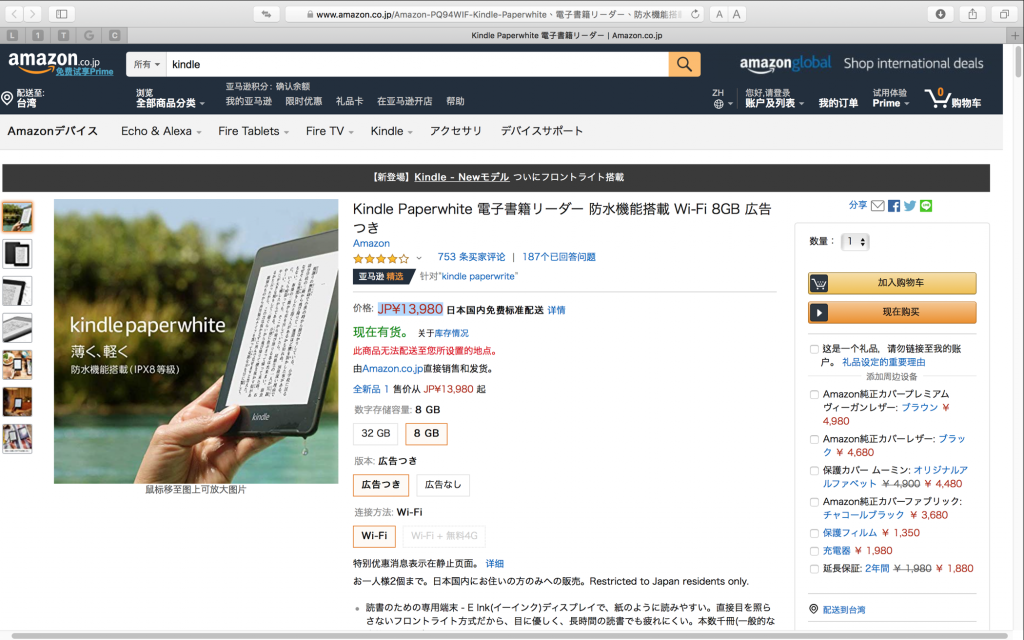The image size is (1024, 640).
Task: Expand the 账户及列表 dropdown
Action: (775, 103)
